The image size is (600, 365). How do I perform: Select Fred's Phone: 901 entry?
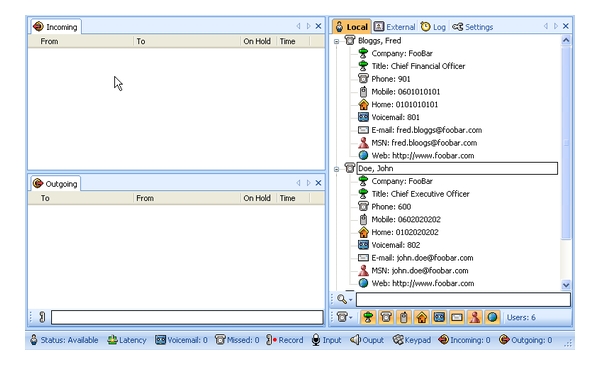point(391,79)
